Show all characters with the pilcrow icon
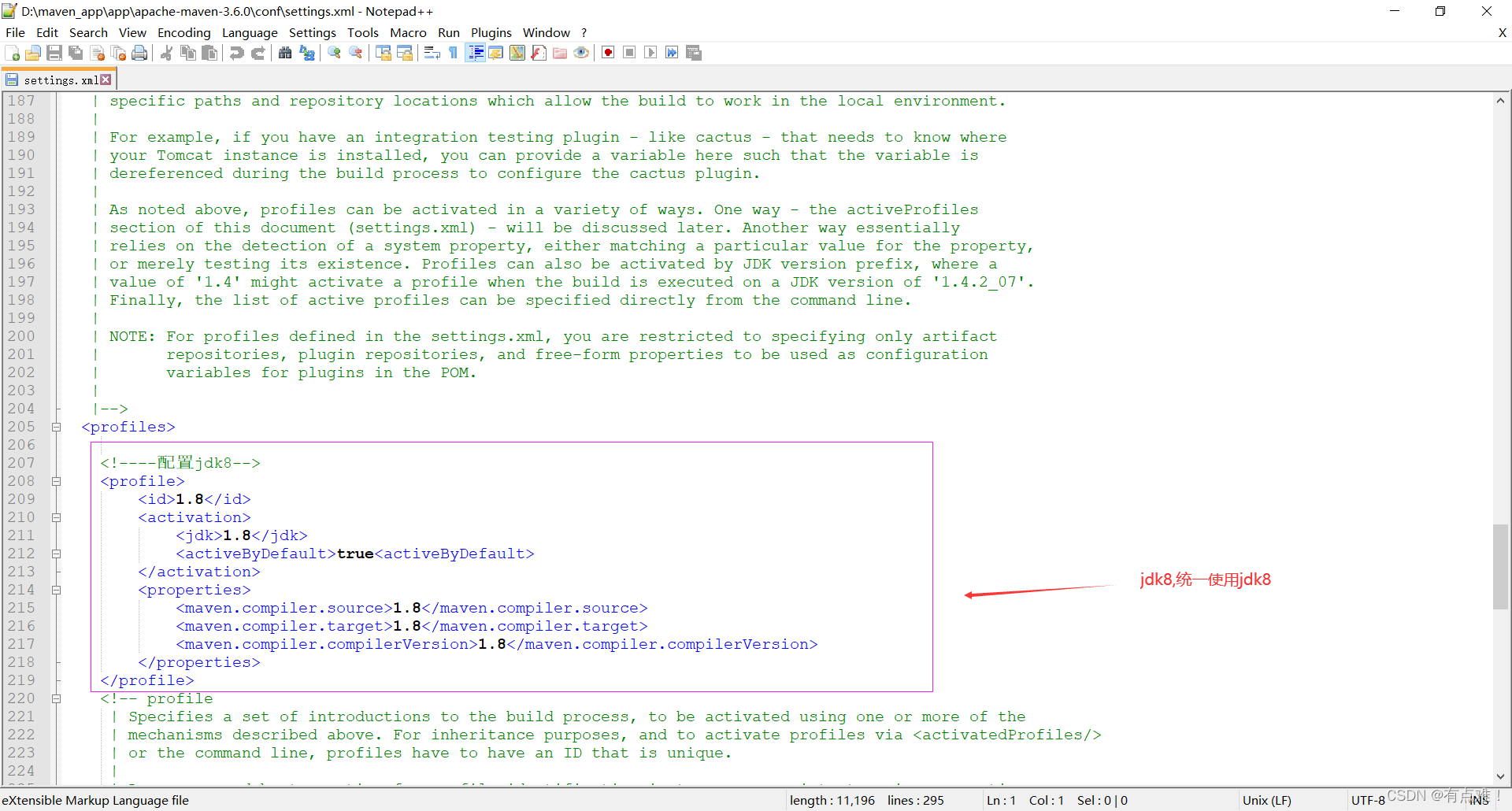The width and height of the screenshot is (1512, 811). 454,53
